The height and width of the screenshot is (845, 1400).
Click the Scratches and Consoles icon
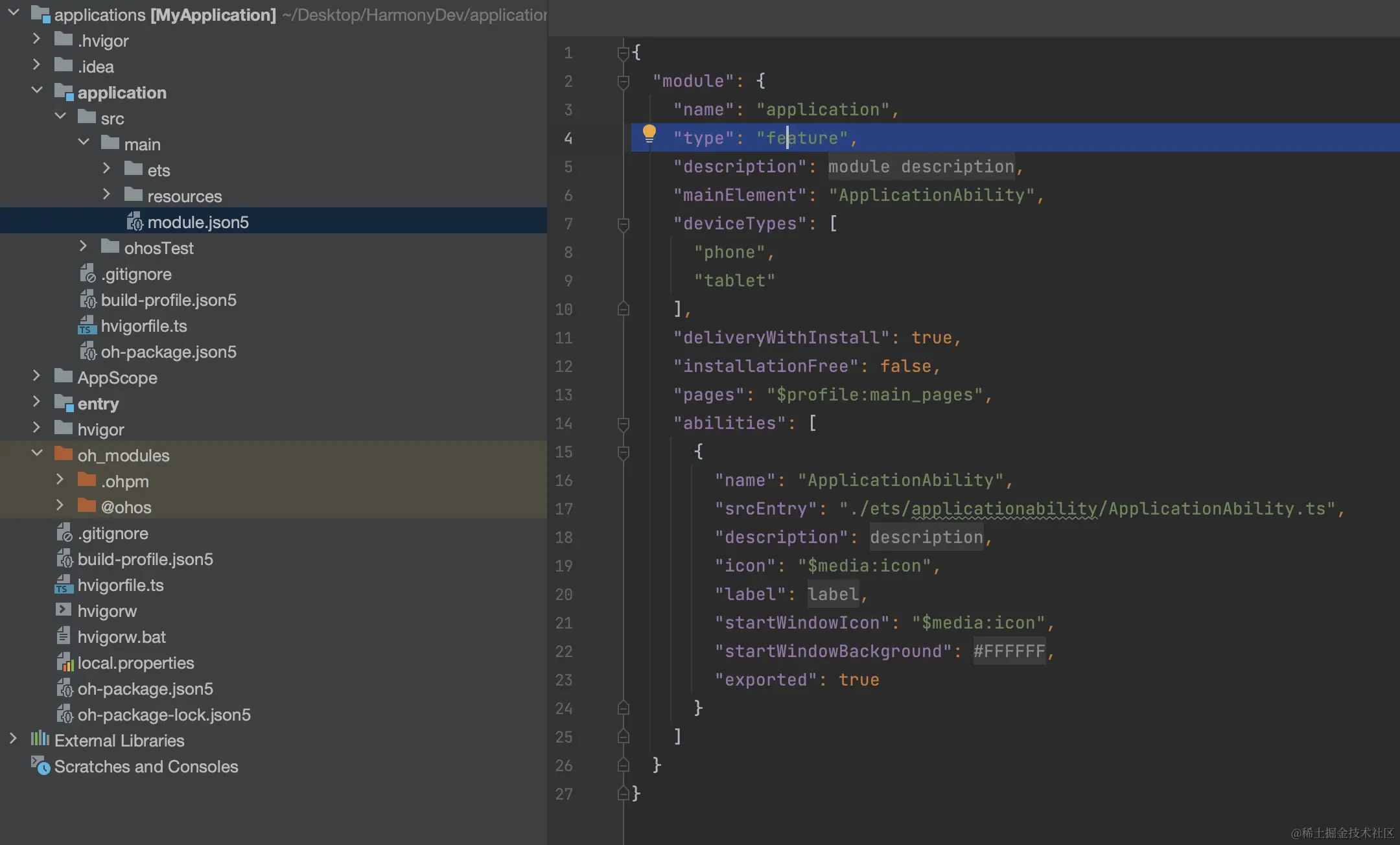coord(40,766)
